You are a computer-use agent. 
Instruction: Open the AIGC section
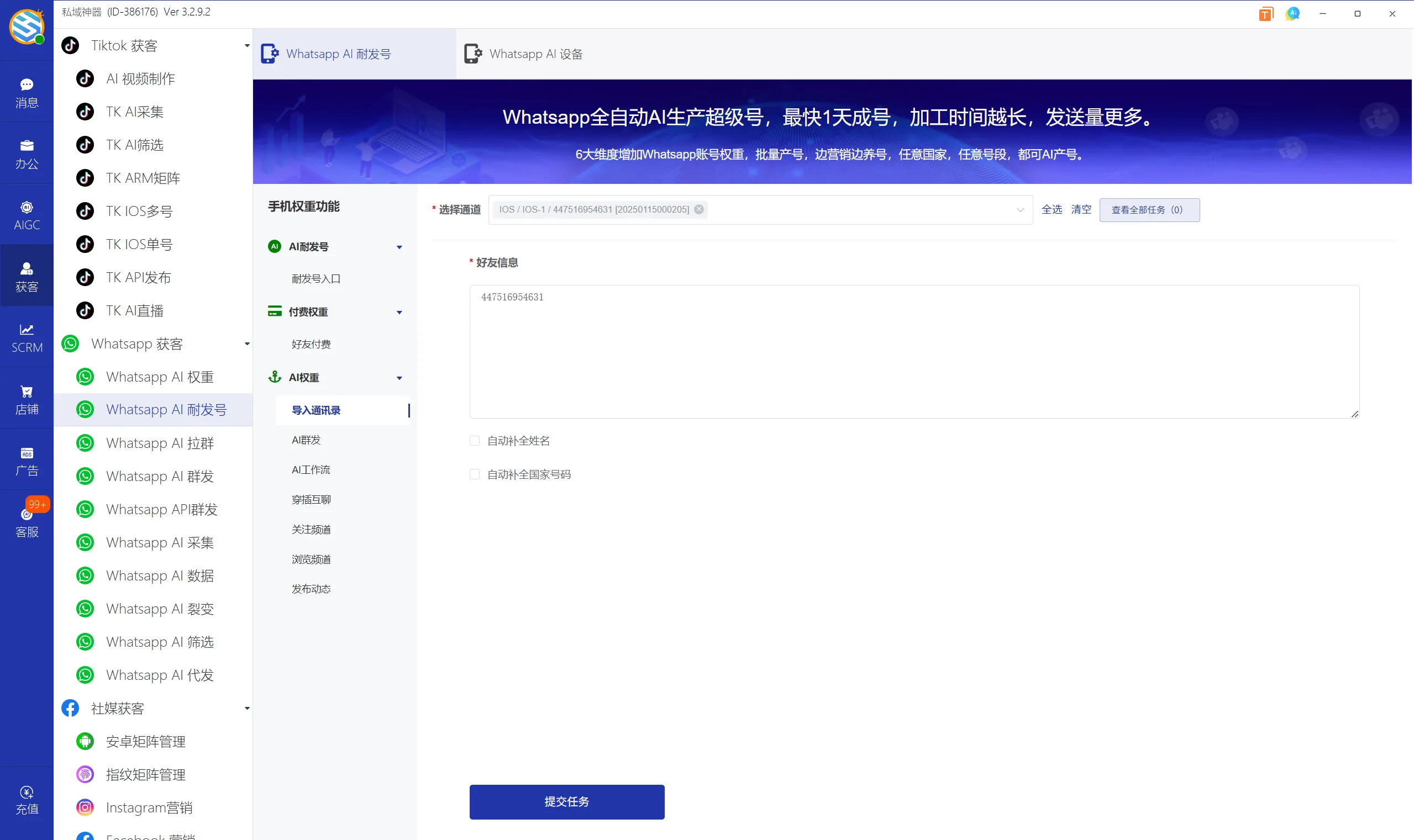27,214
